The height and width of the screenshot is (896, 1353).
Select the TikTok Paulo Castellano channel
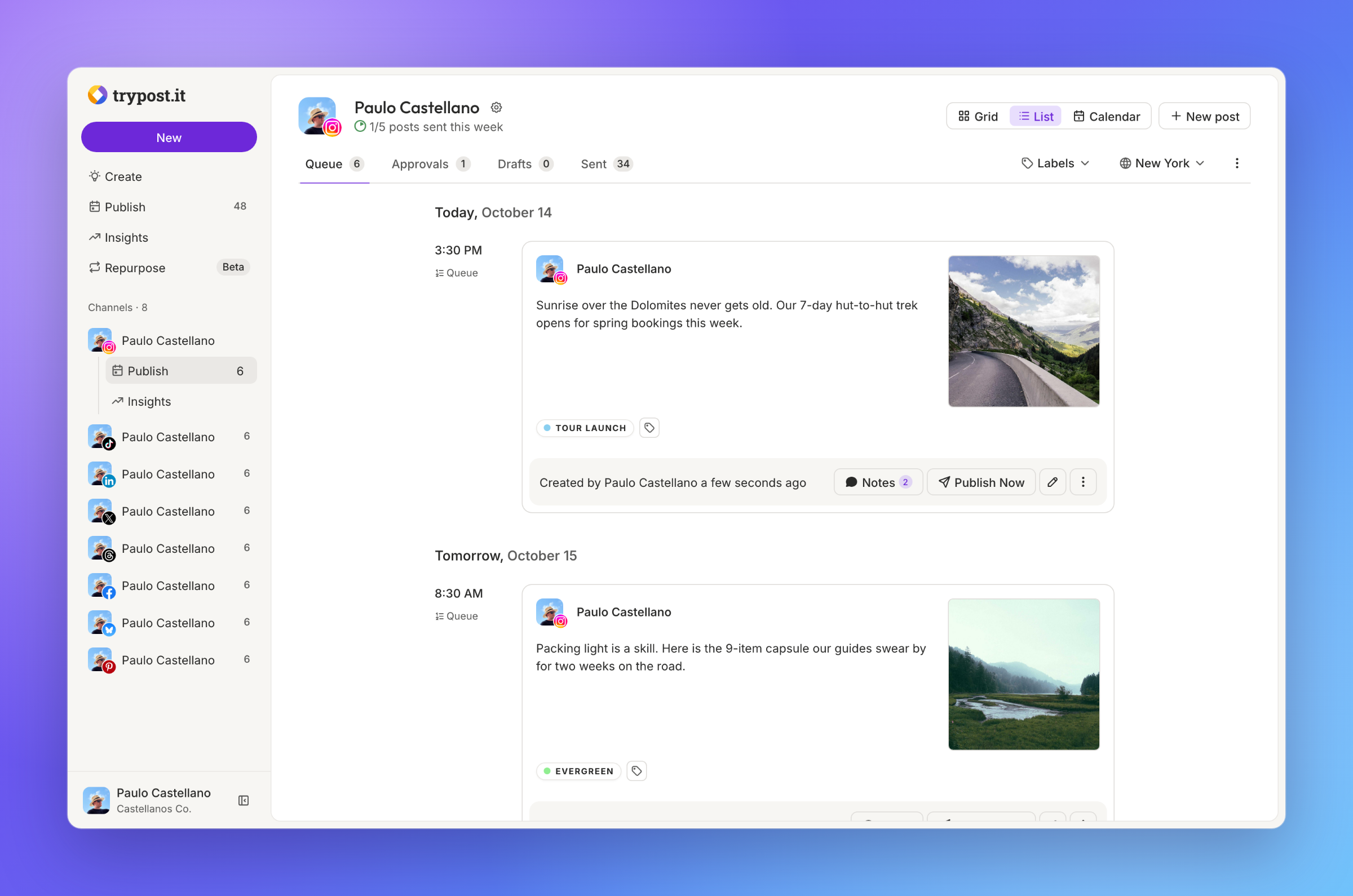coord(169,437)
